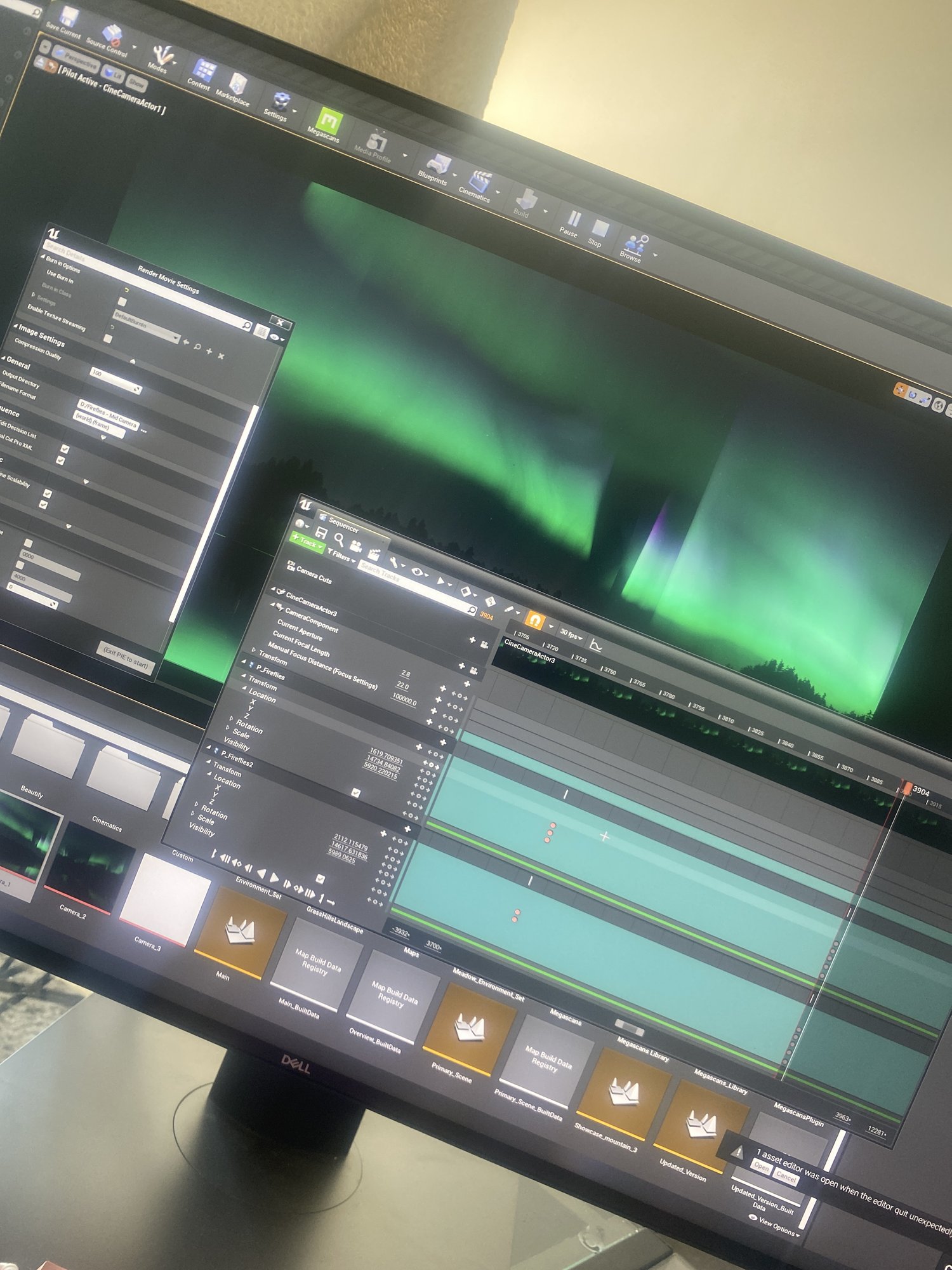Viewport: 952px width, 1270px height.
Task: Click the Render Movie Settings grid view icon
Action: click(261, 331)
